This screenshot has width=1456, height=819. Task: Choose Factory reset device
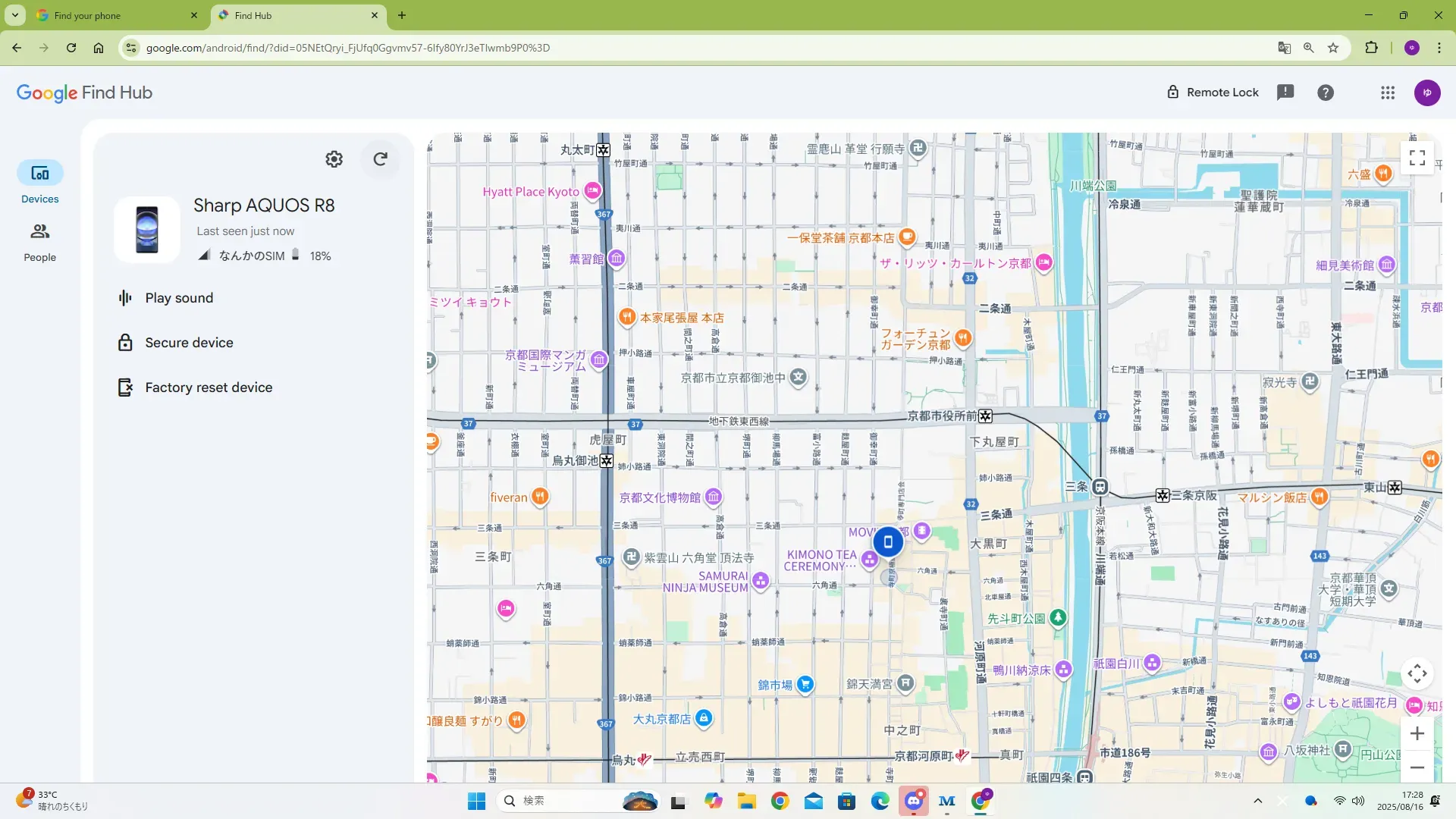[209, 388]
